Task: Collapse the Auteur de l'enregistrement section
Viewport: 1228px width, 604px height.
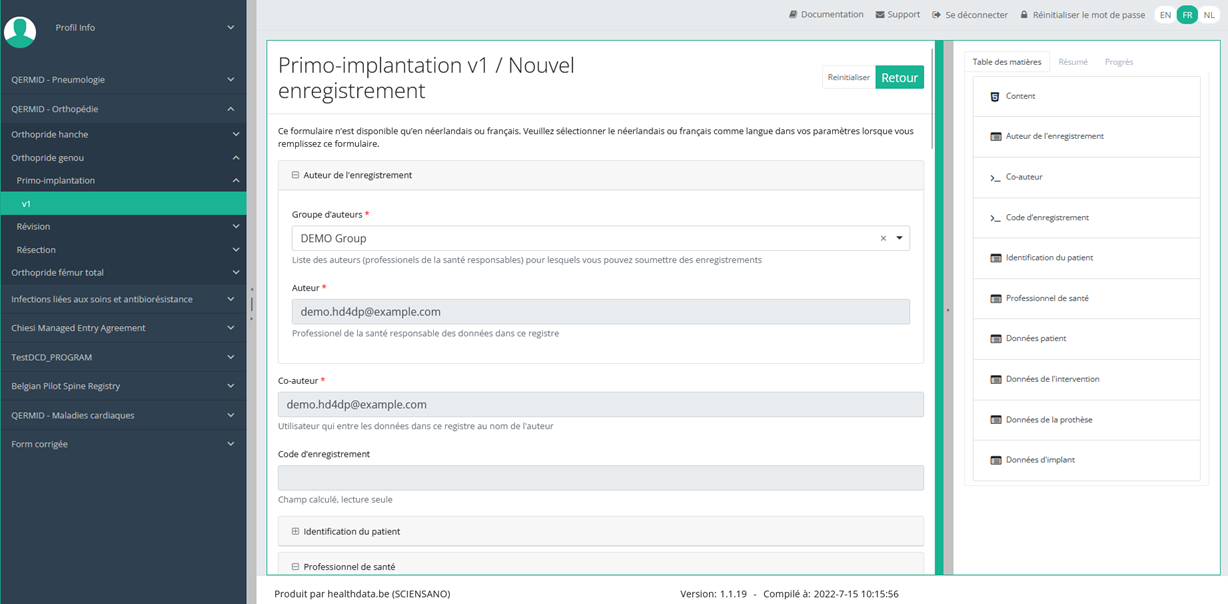Action: point(296,175)
